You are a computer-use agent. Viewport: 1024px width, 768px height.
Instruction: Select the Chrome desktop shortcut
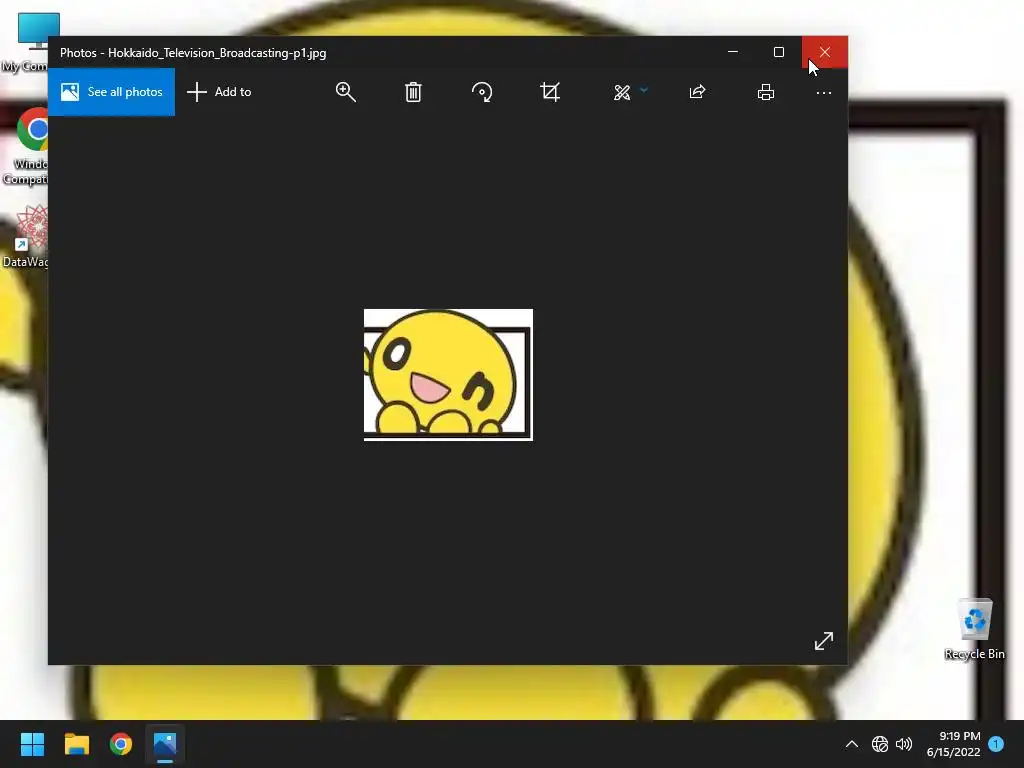26,146
